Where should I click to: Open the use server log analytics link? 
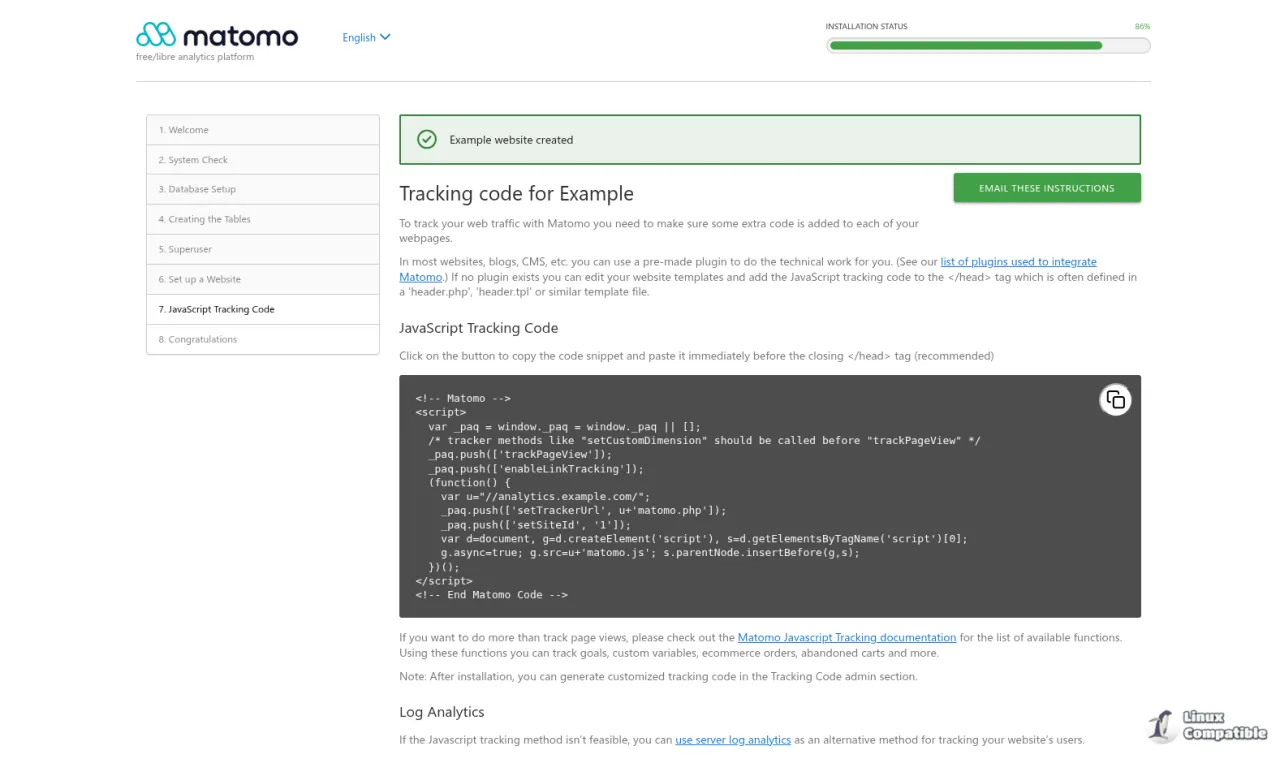[x=733, y=740]
